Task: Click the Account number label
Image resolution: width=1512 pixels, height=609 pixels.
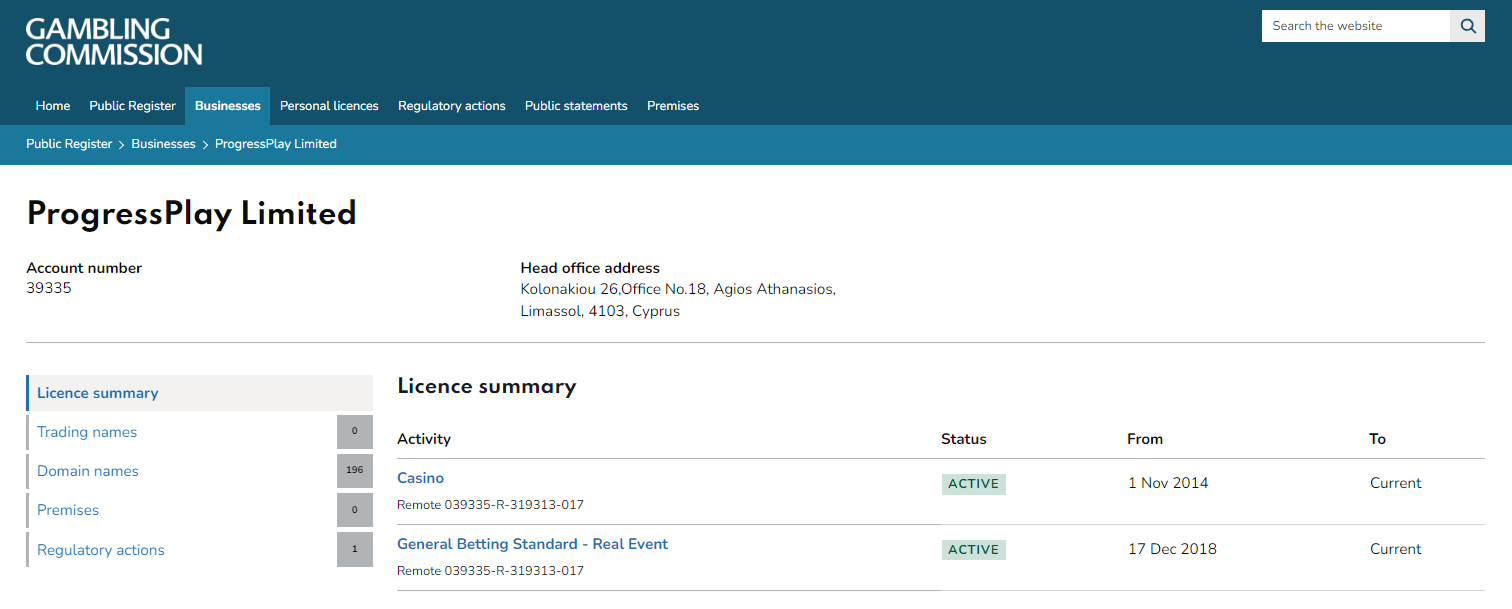Action: 84,268
